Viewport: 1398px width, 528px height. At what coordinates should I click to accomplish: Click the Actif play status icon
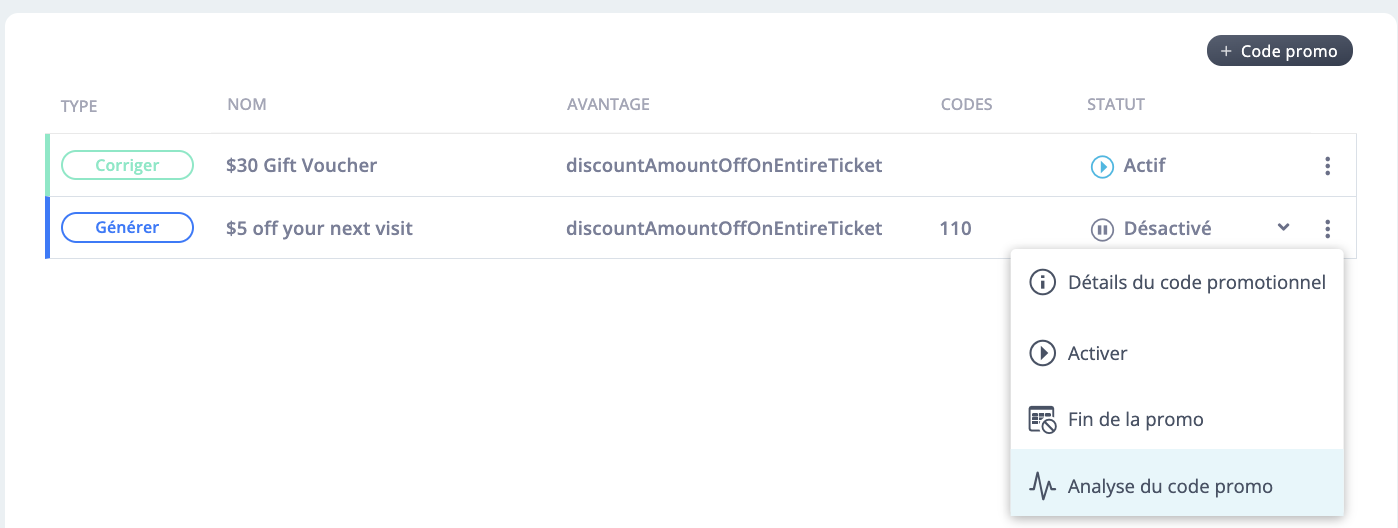pyautogui.click(x=1102, y=167)
